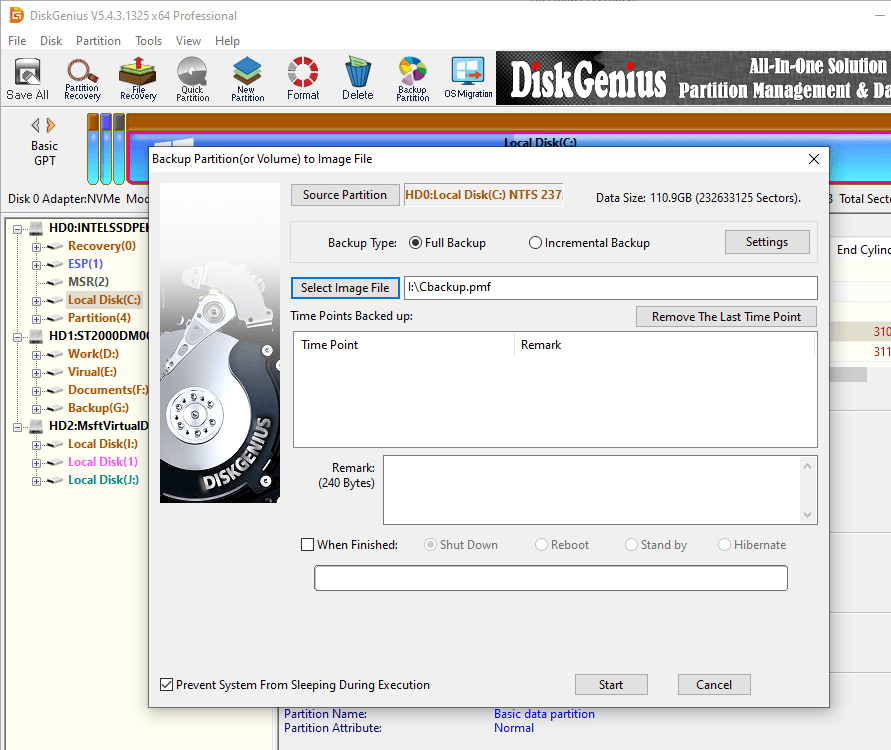Screen dimensions: 891x750
Task: Collapse the HD1:ST2000DM disk node
Action: [19, 336]
